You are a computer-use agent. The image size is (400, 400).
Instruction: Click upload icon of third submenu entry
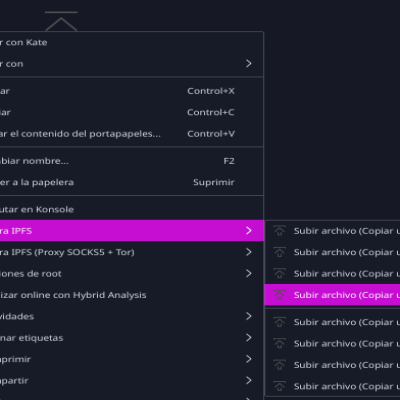279,273
